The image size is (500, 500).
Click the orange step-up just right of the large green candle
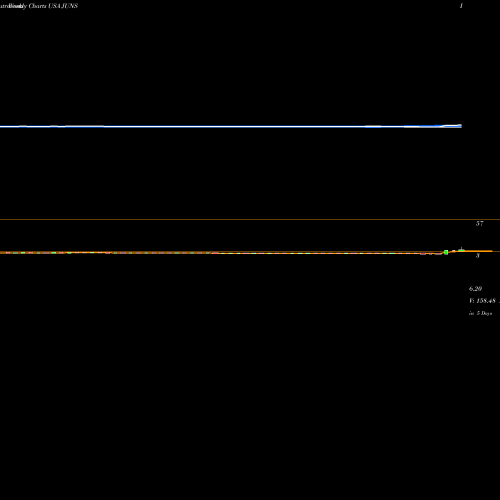pyautogui.click(x=450, y=252)
